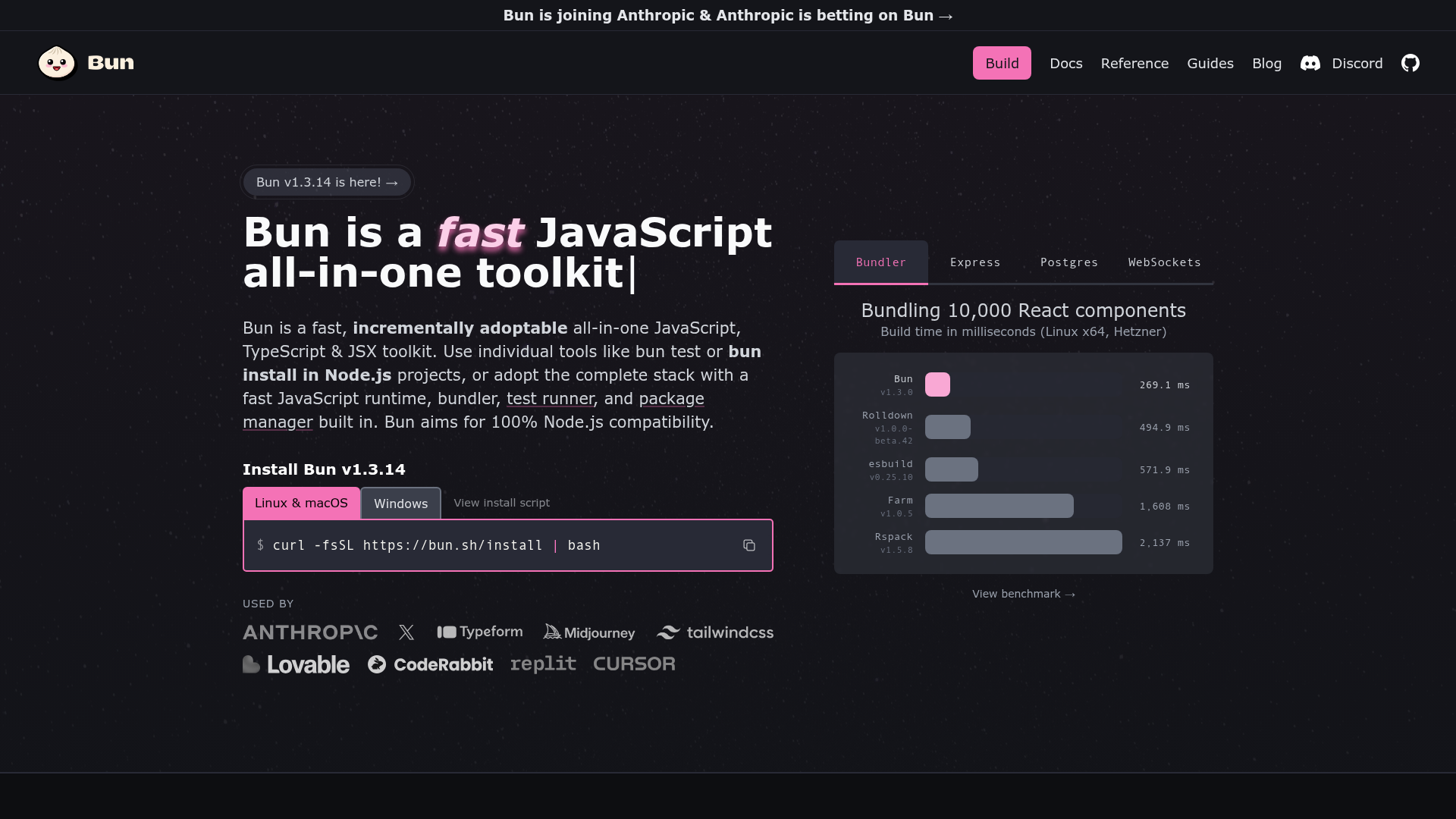This screenshot has width=1456, height=819.
Task: Switch to the WebSockets benchmark tab
Action: (x=1165, y=262)
